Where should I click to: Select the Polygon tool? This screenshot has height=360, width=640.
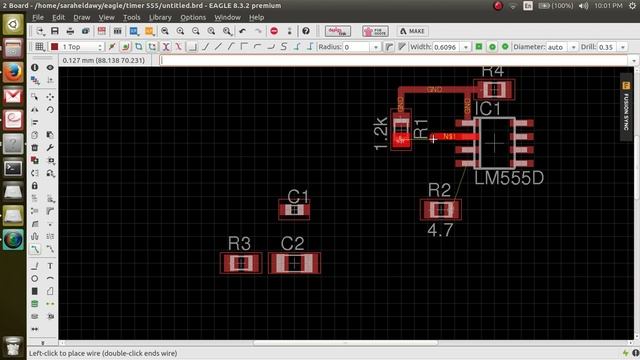[x=50, y=291]
